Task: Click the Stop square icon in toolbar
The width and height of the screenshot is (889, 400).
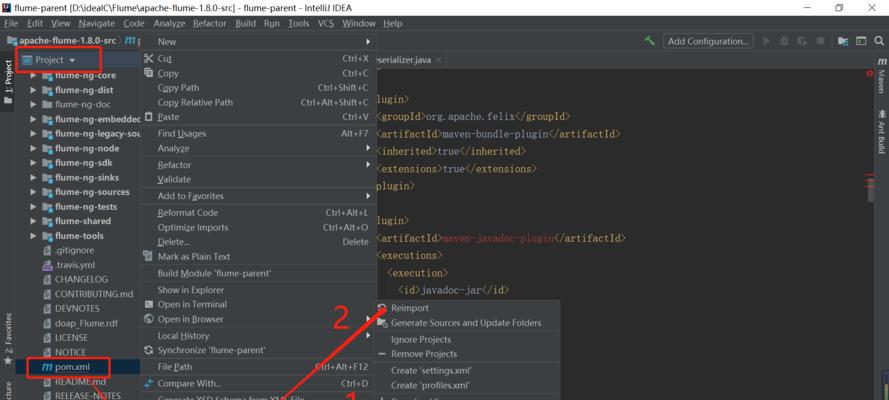Action: click(x=820, y=41)
